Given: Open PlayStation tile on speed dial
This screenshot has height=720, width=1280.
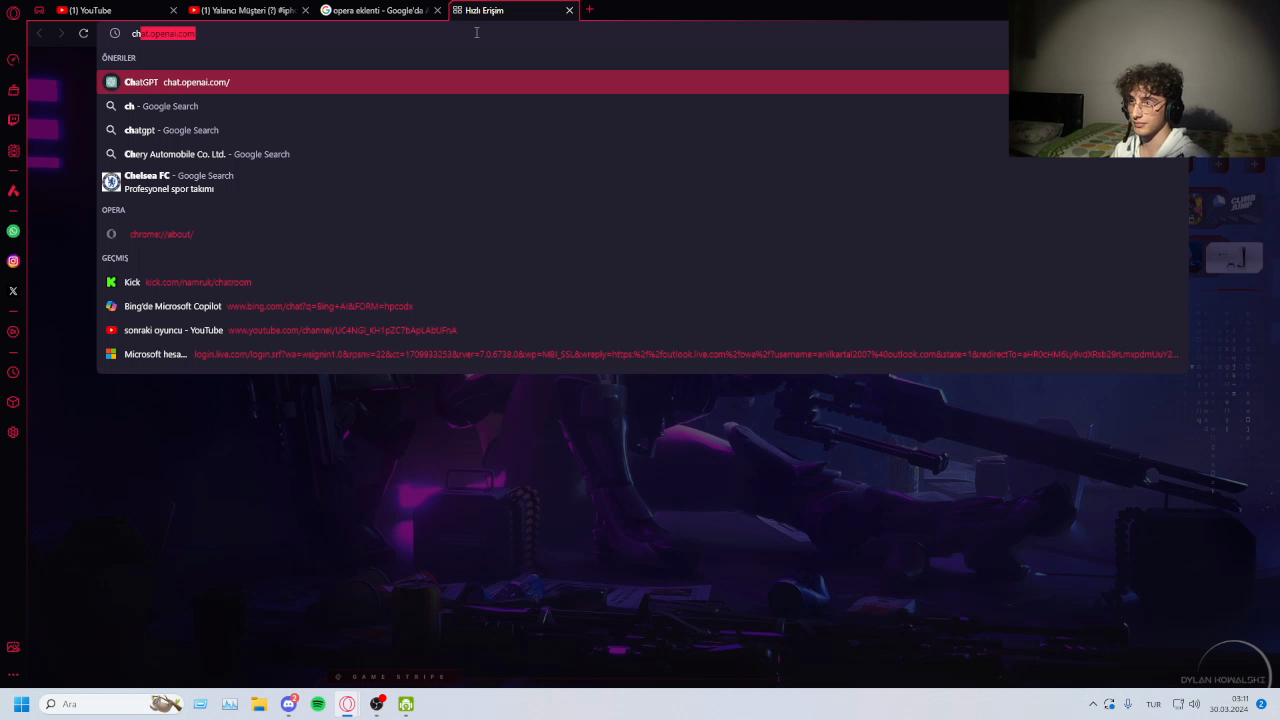Looking at the screenshot, I should click(1233, 258).
